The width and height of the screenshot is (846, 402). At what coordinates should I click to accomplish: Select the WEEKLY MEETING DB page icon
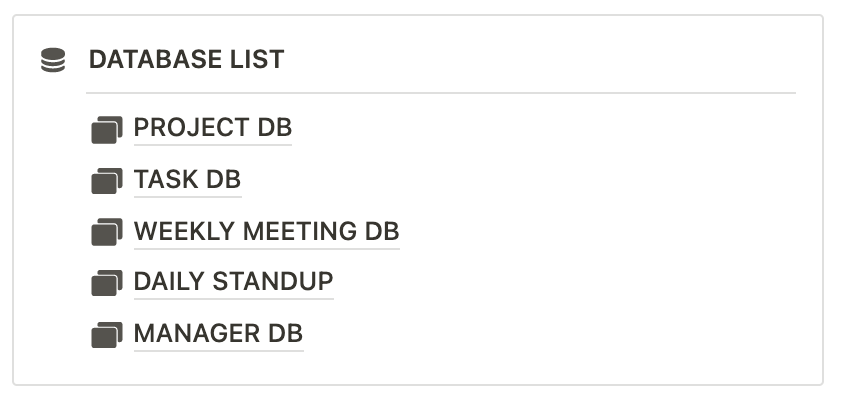point(106,232)
